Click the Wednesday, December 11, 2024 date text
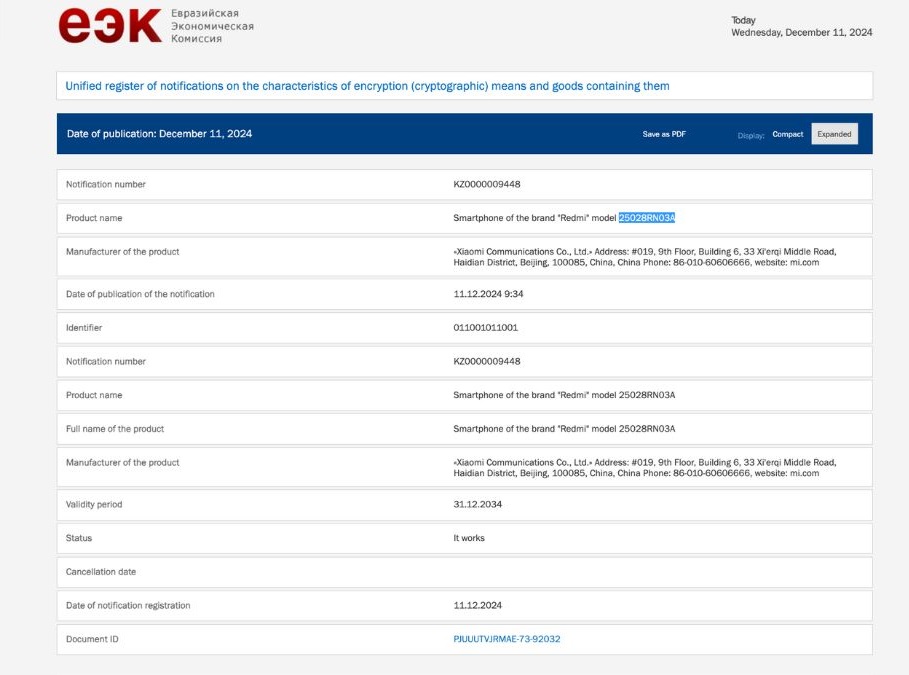 click(801, 32)
